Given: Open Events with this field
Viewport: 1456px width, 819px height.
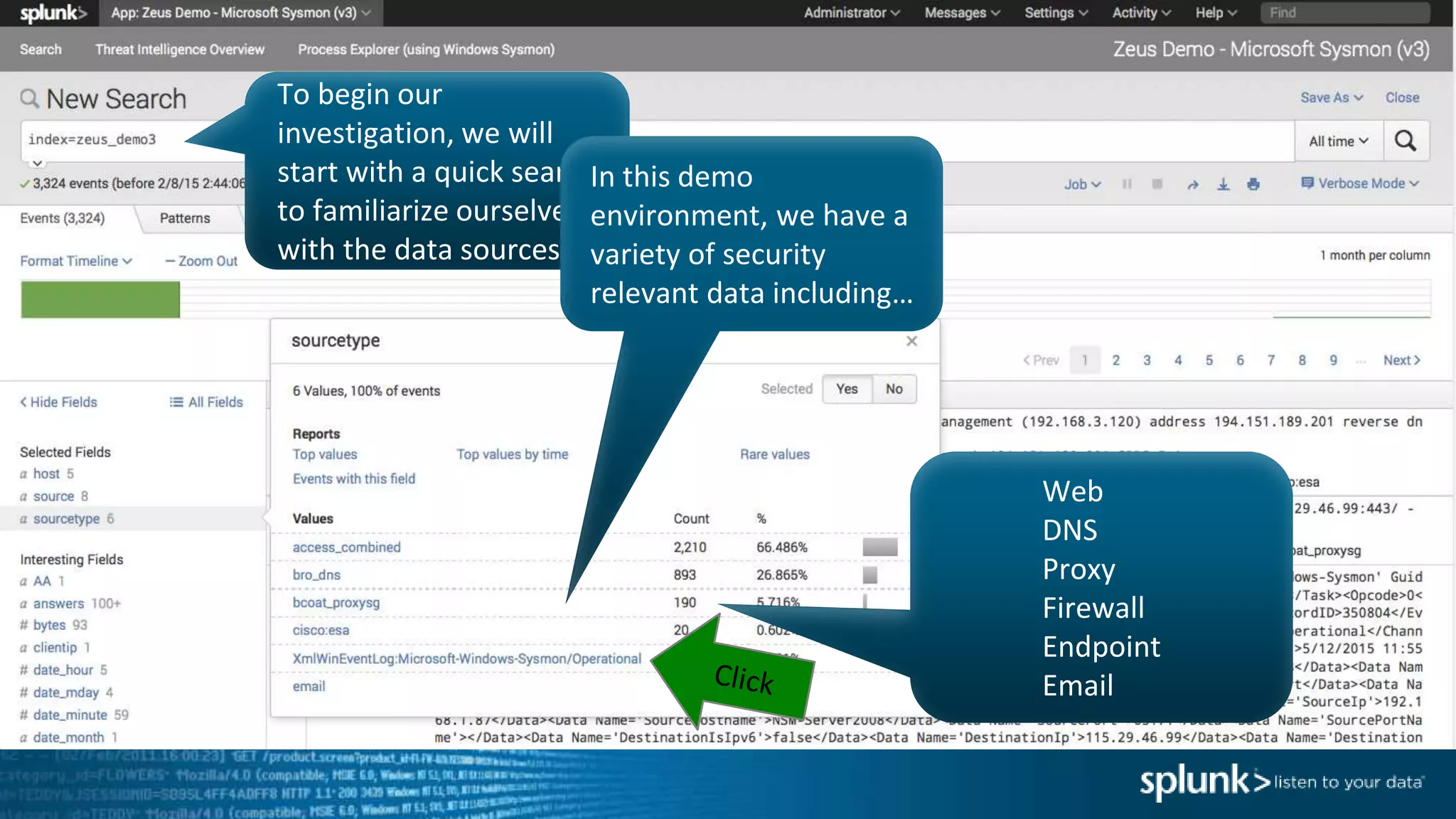Looking at the screenshot, I should tap(353, 479).
